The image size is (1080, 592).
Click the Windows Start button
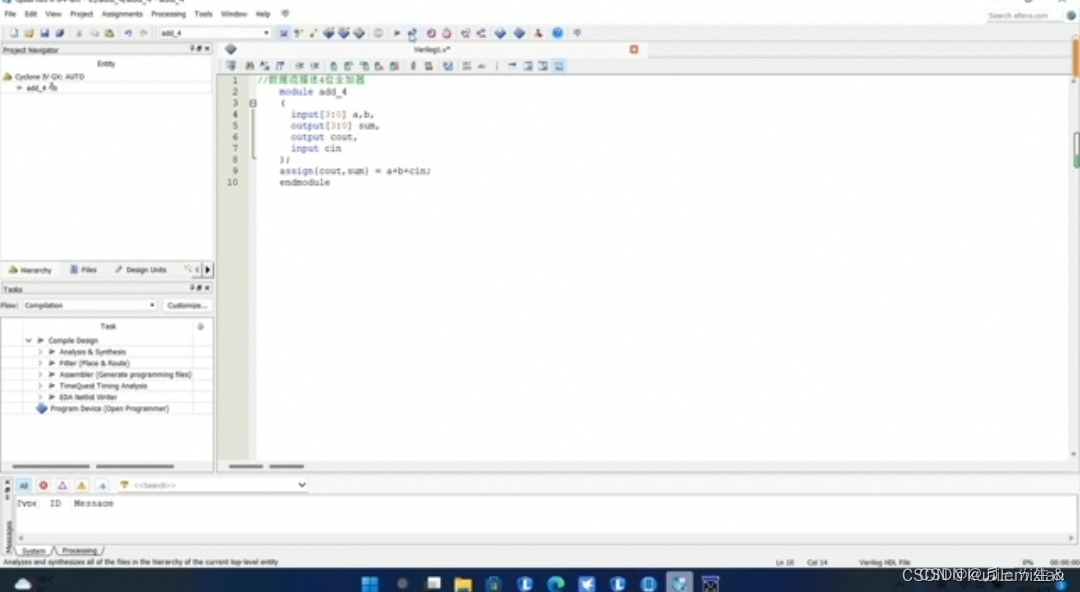(x=370, y=584)
